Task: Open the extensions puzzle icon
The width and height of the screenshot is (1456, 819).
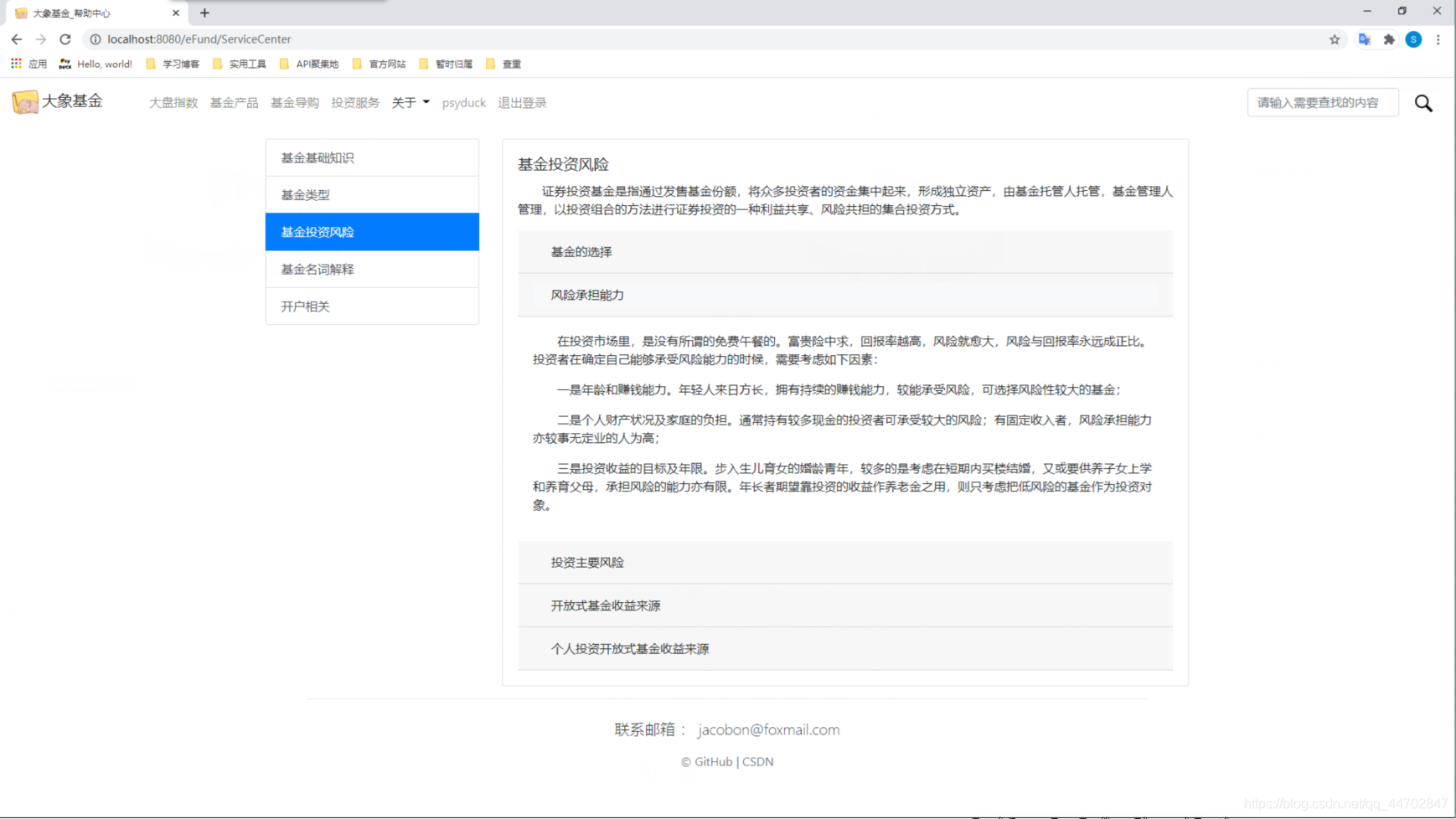Action: 1389,39
